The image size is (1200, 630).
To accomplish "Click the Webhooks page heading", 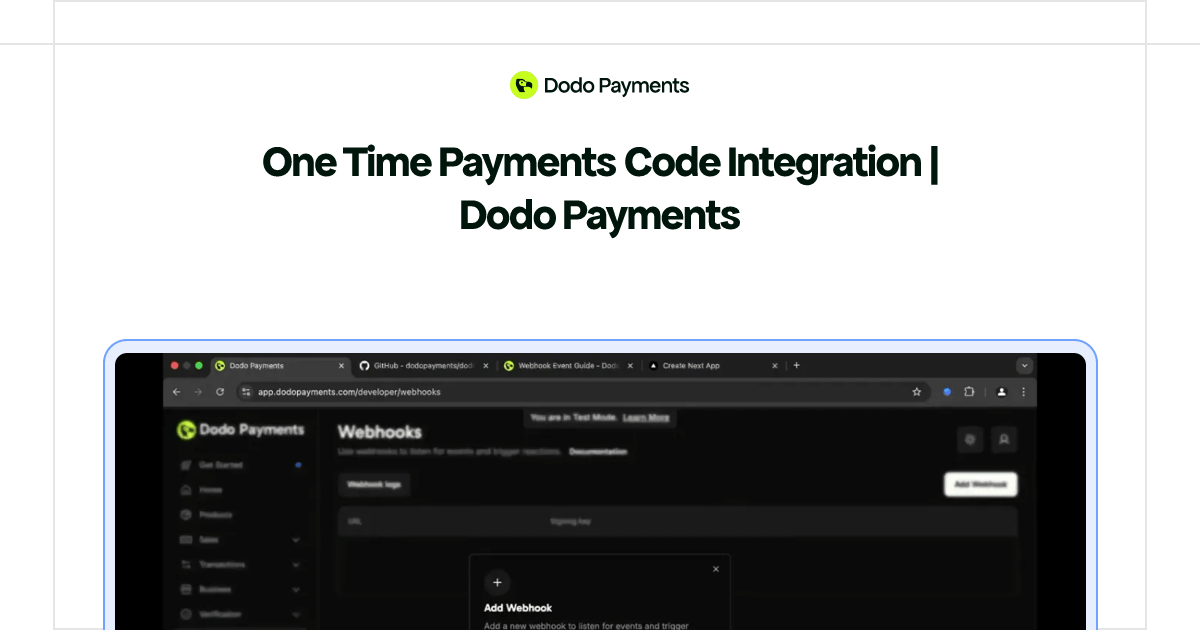I will point(380,432).
